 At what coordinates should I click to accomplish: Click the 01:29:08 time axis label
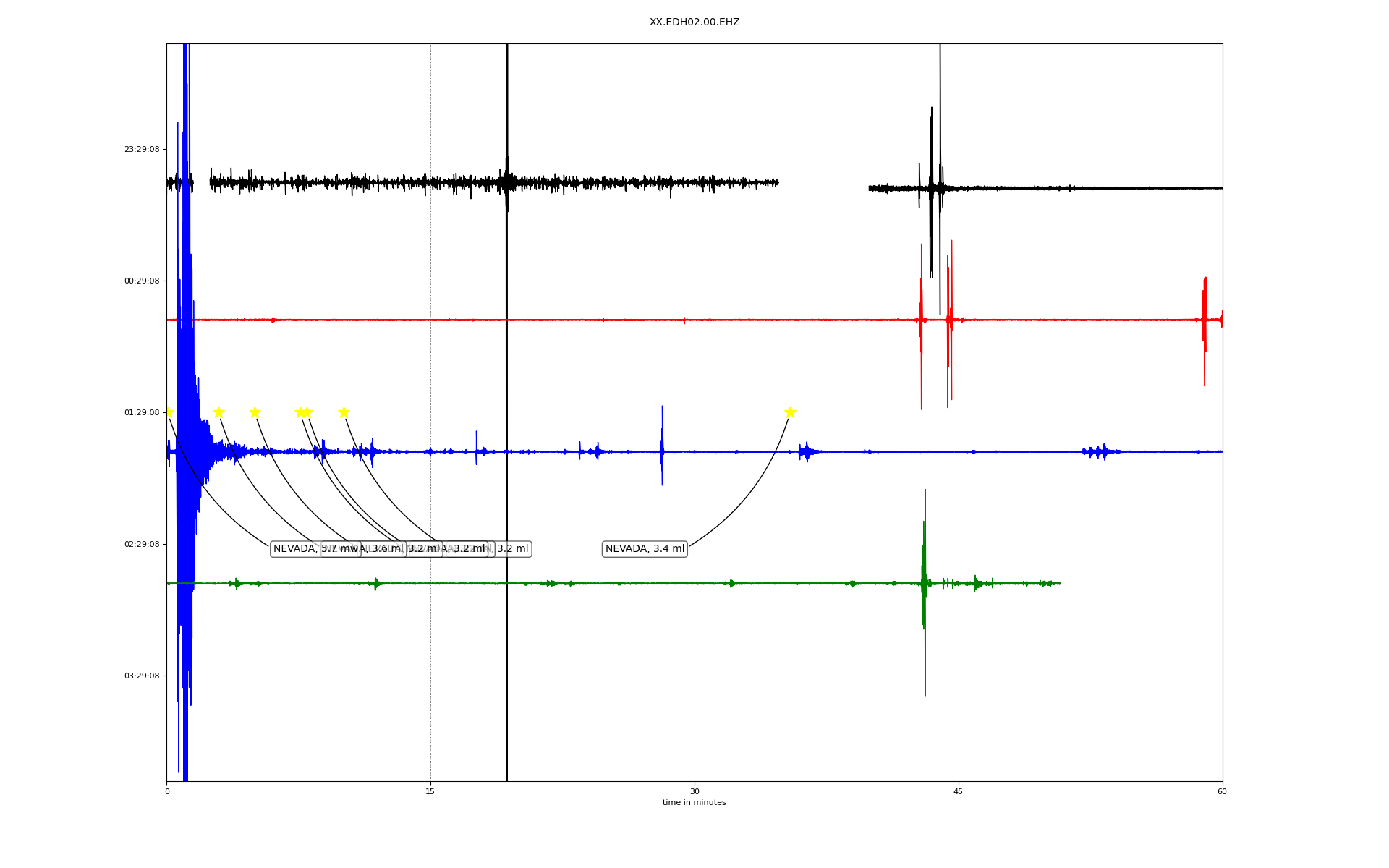[x=141, y=413]
